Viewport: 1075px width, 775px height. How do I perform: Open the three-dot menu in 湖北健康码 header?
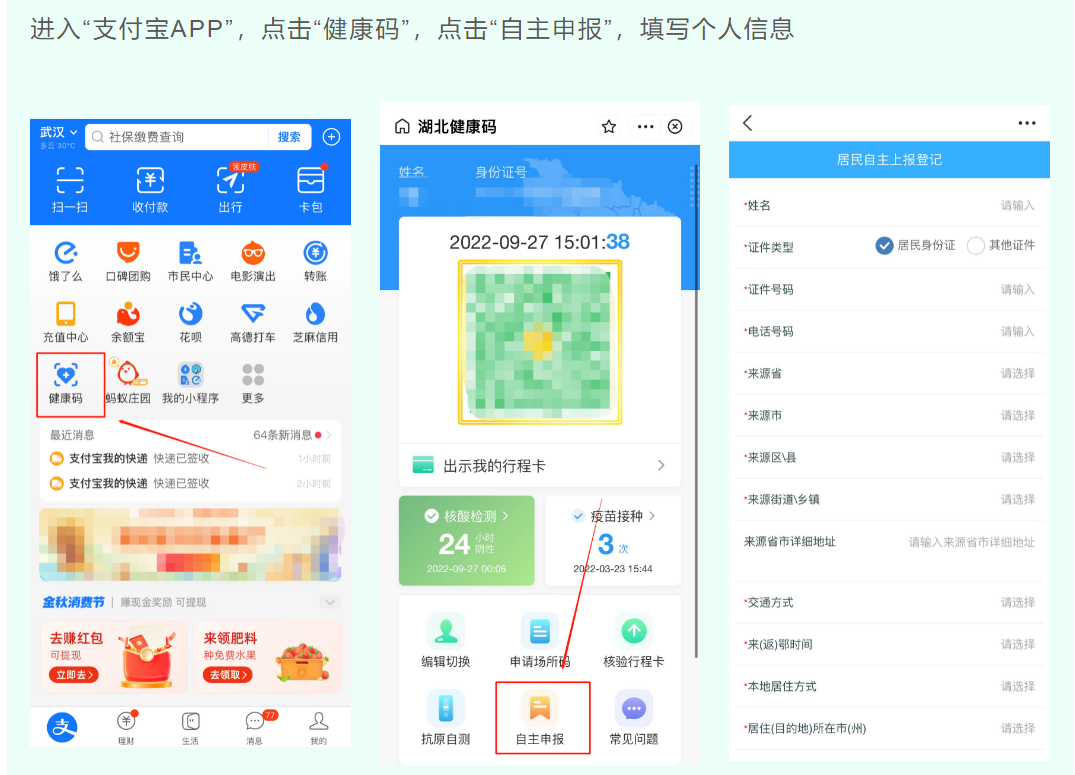[645, 126]
